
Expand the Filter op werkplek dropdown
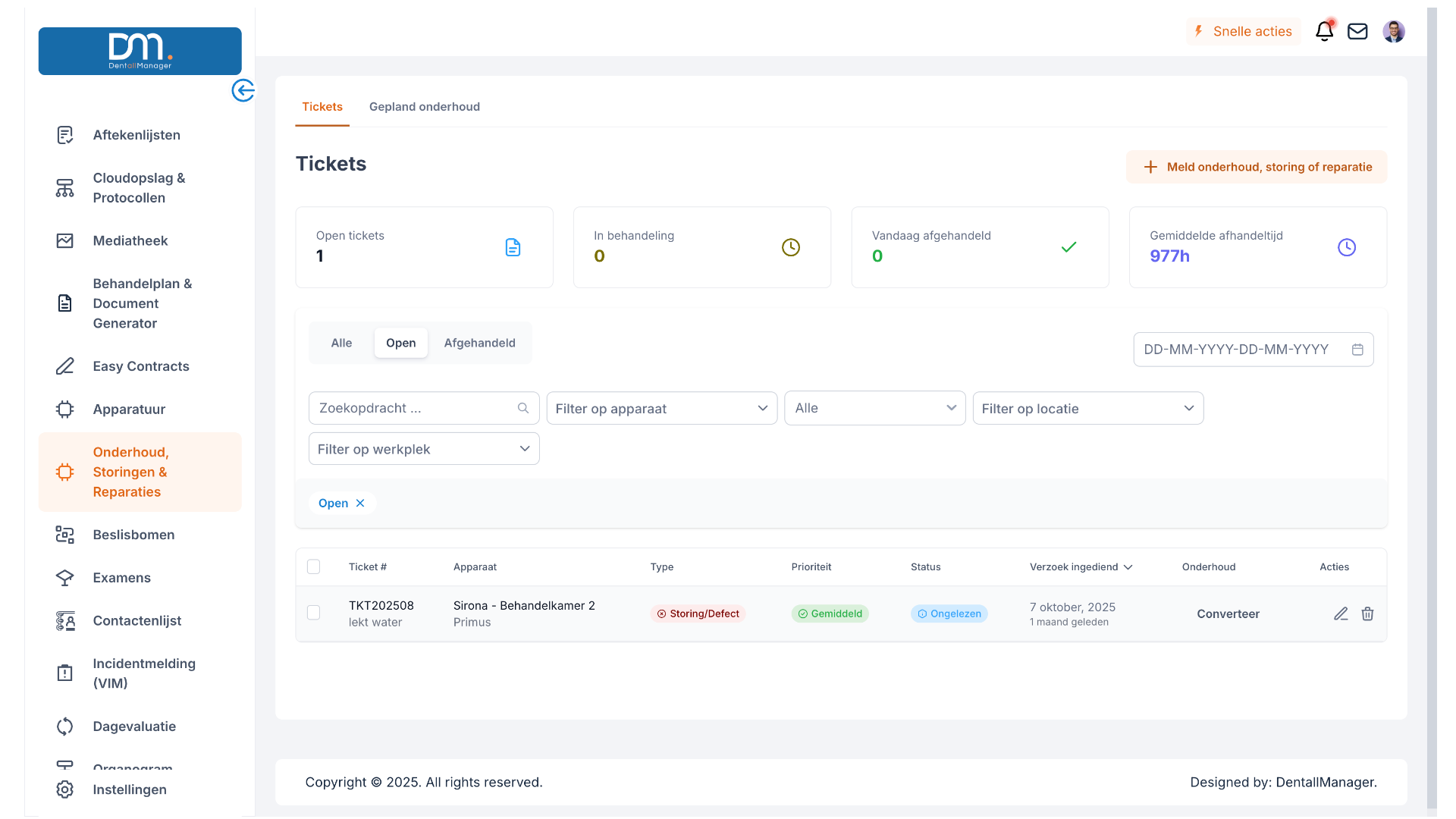coord(424,449)
